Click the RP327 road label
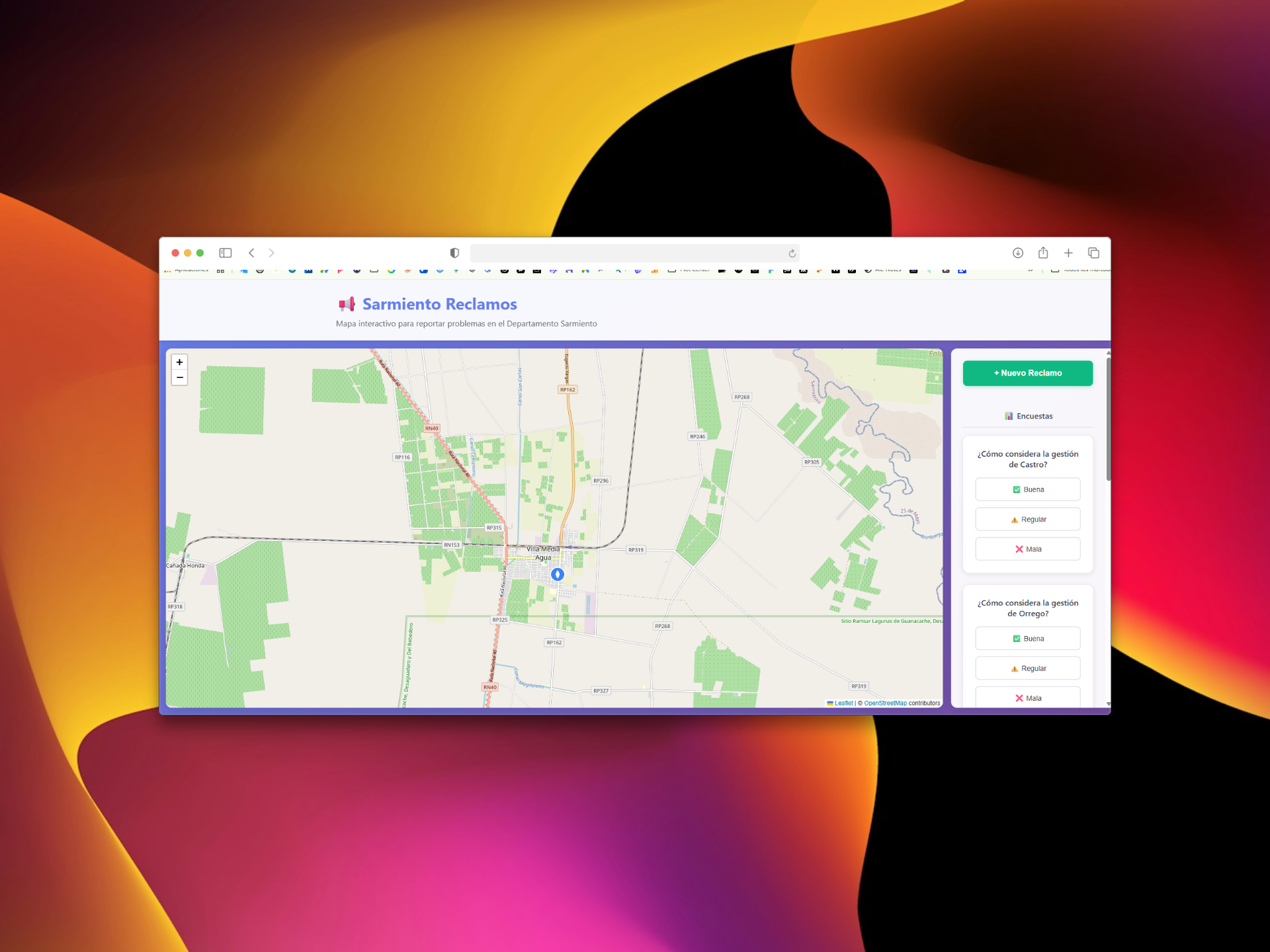1270x952 pixels. tap(601, 691)
